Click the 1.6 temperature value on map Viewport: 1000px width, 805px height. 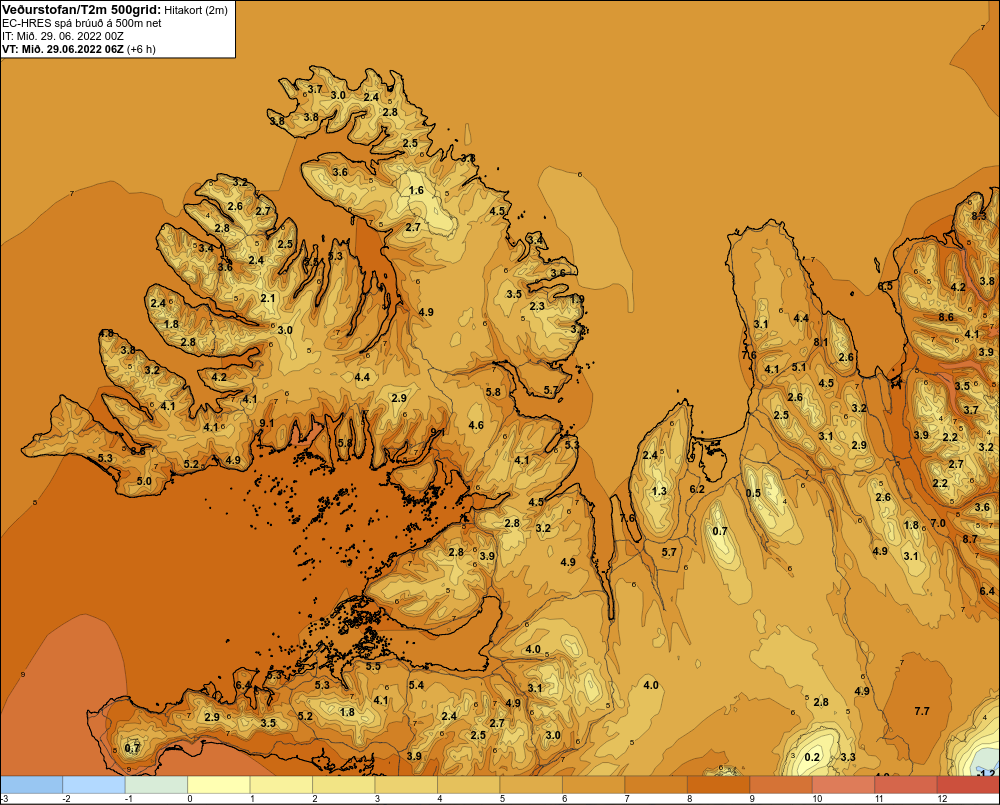click(x=416, y=190)
